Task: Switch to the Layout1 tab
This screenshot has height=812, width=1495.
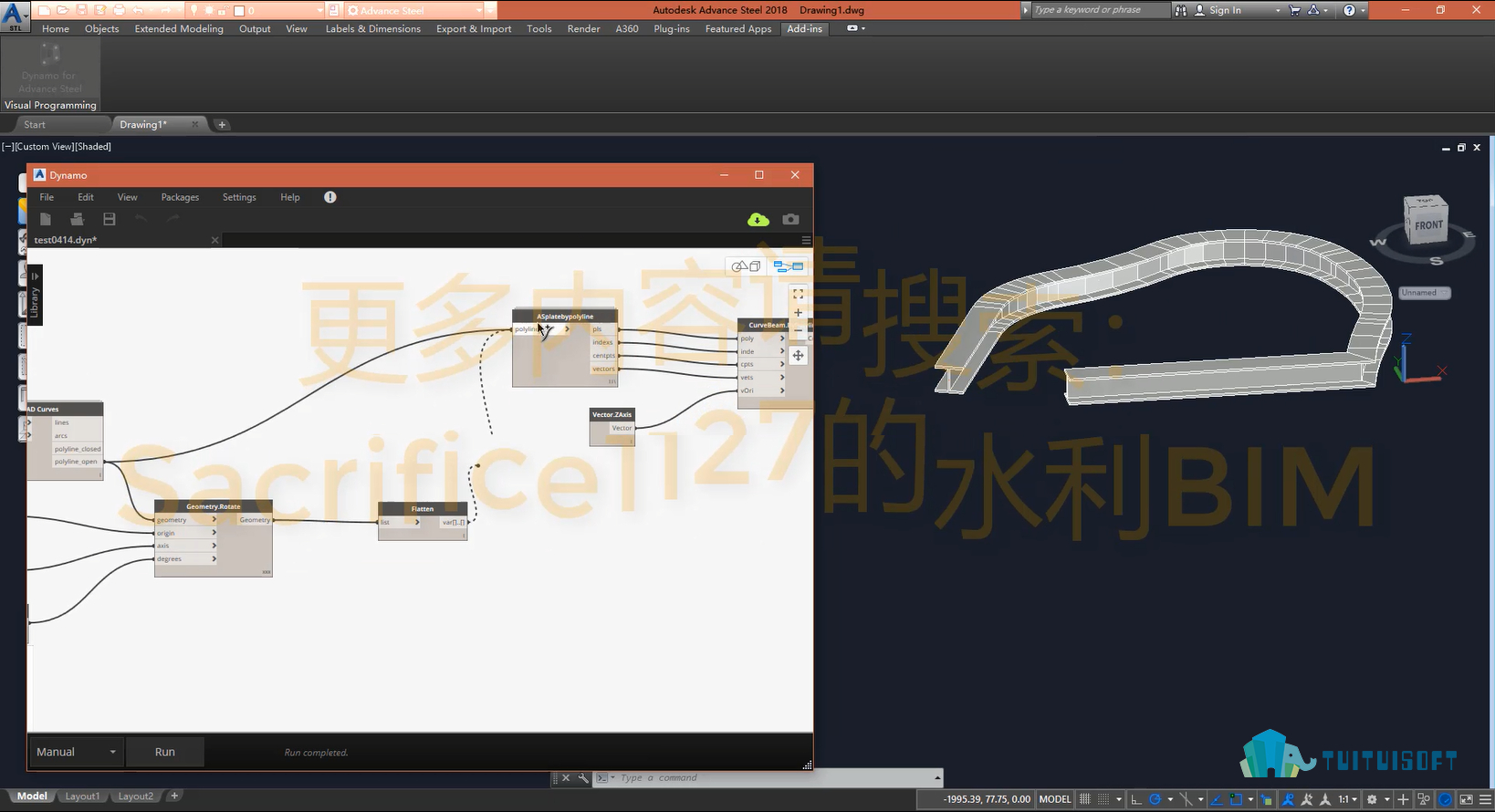Action: click(x=82, y=796)
